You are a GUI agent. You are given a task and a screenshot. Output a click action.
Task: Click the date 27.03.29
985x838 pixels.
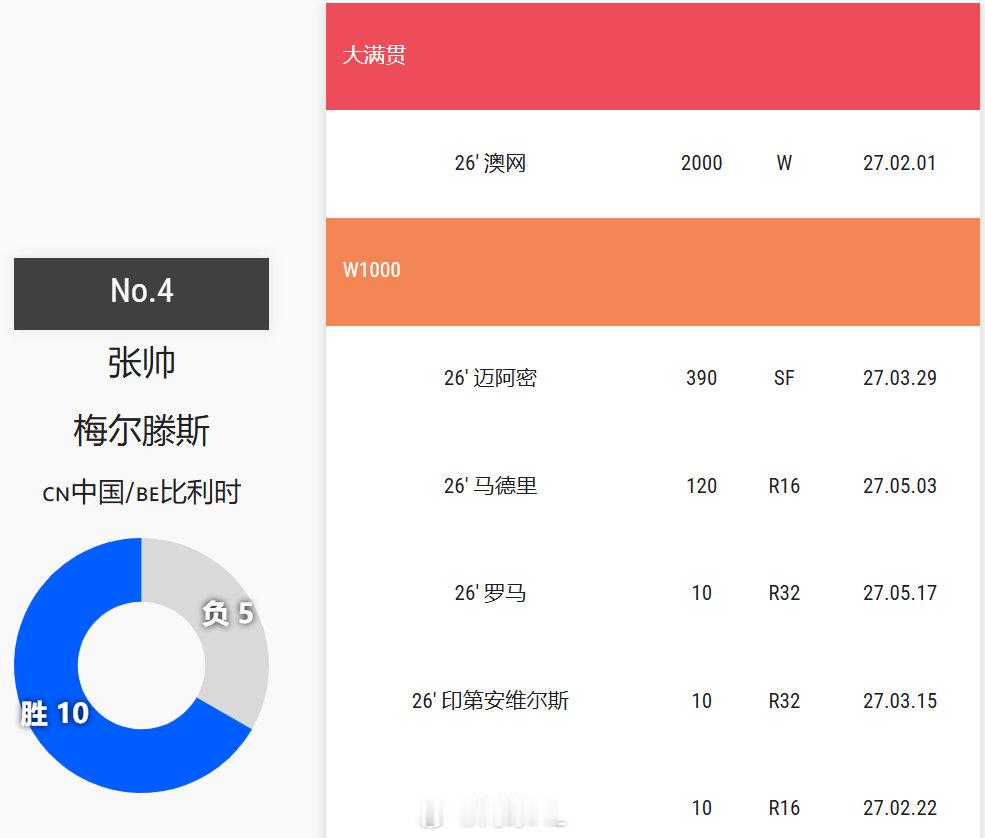[x=900, y=378]
